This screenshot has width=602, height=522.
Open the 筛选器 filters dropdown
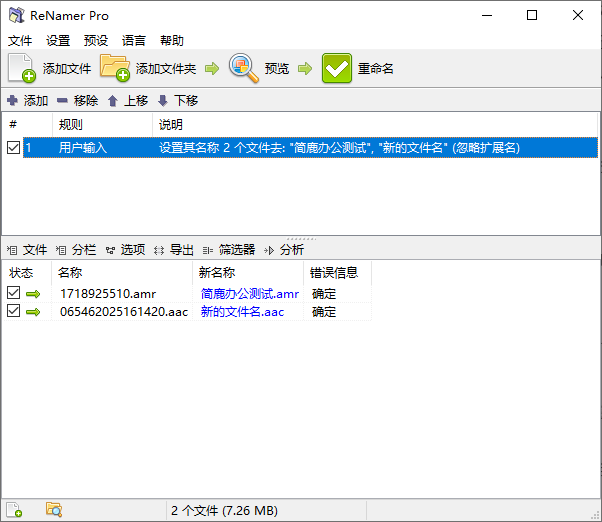click(229, 250)
